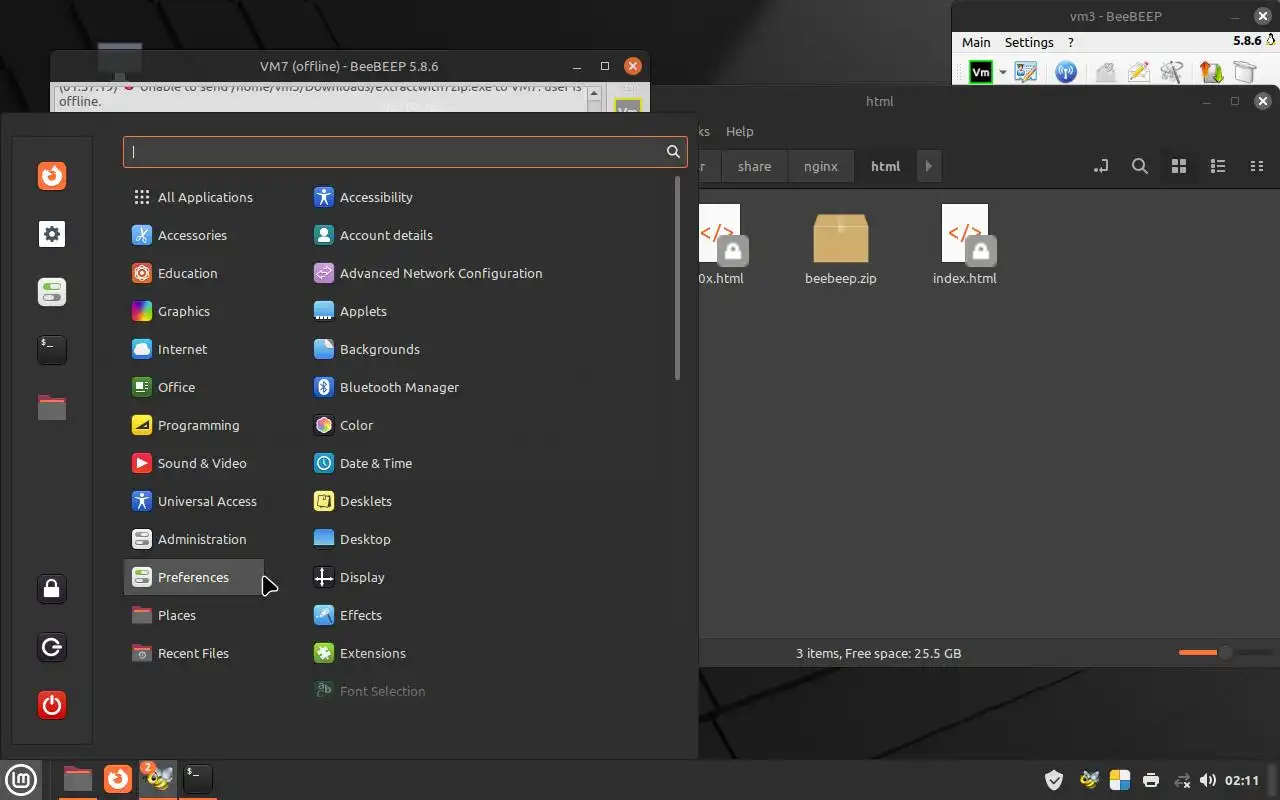Screen dimensions: 1280x800
Task: Click the share path breadcrumb
Action: [754, 167]
